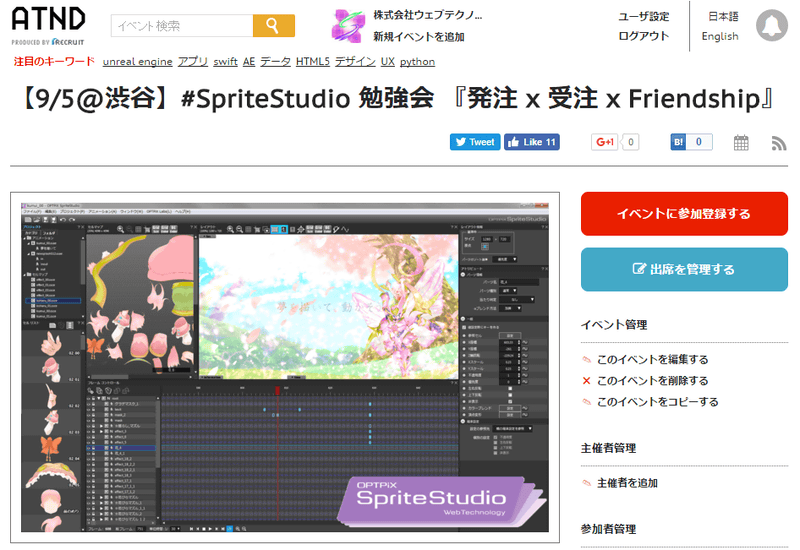Screen dimensions: 800x550
Task: Select keyword unreal engine
Action: (x=137, y=62)
